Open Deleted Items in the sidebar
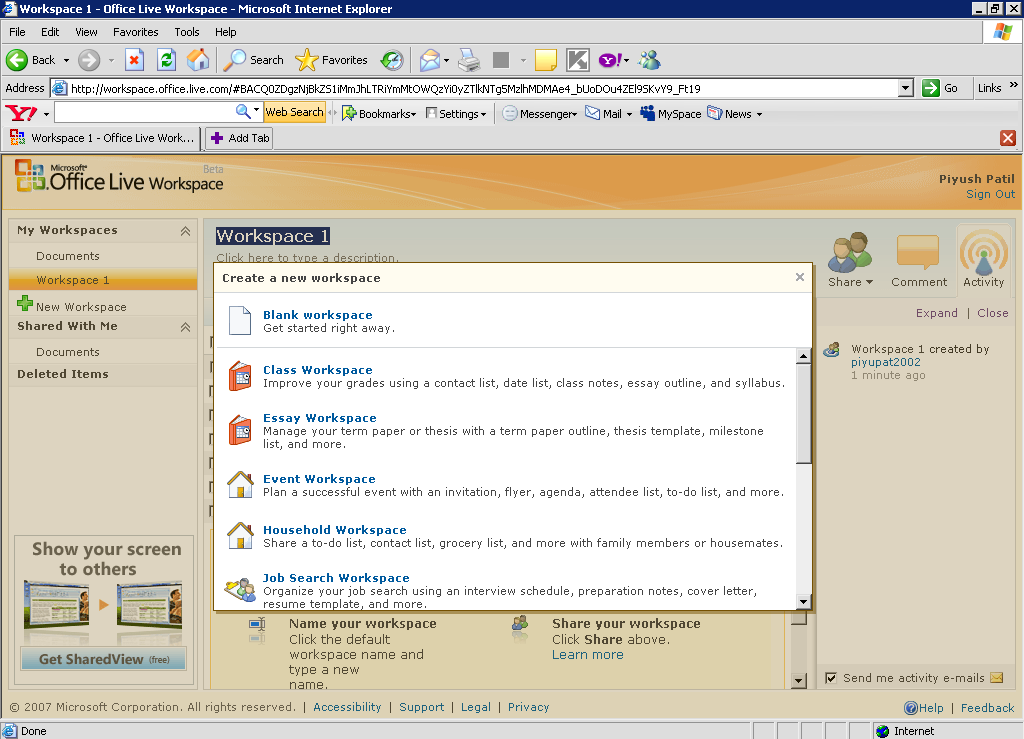Image resolution: width=1024 pixels, height=739 pixels. tap(63, 374)
